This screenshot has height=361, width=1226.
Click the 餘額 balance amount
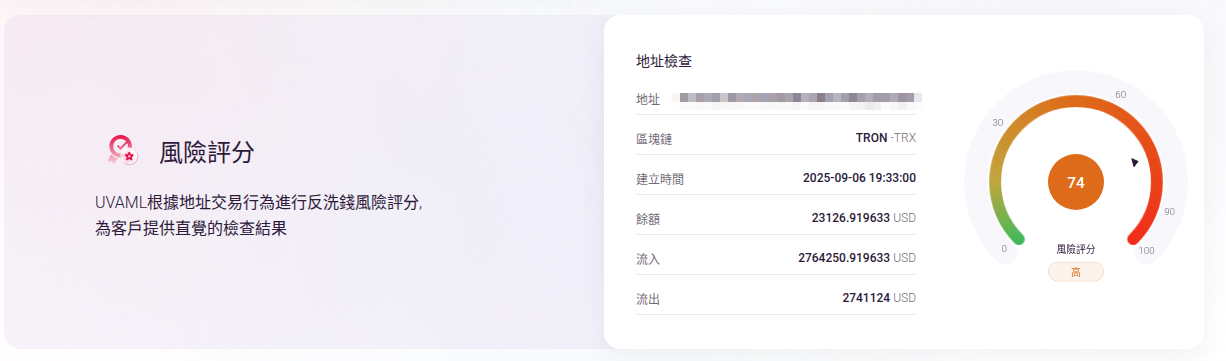point(864,217)
